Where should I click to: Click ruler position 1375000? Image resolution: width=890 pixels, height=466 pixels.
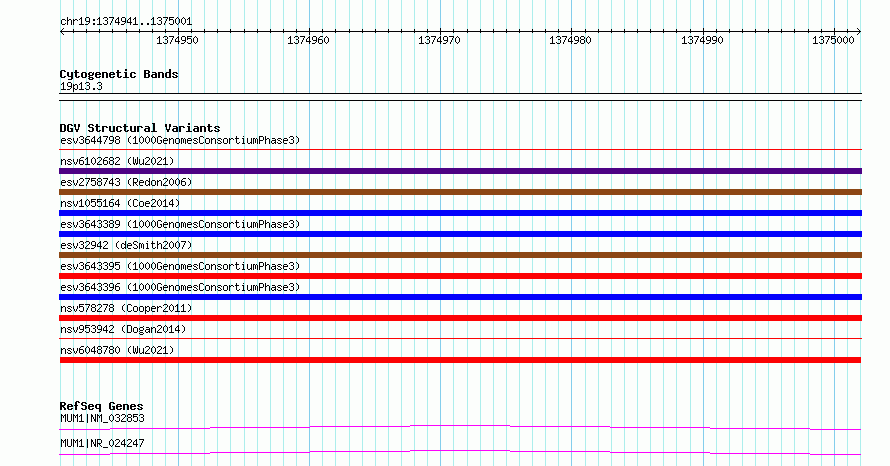(833, 40)
